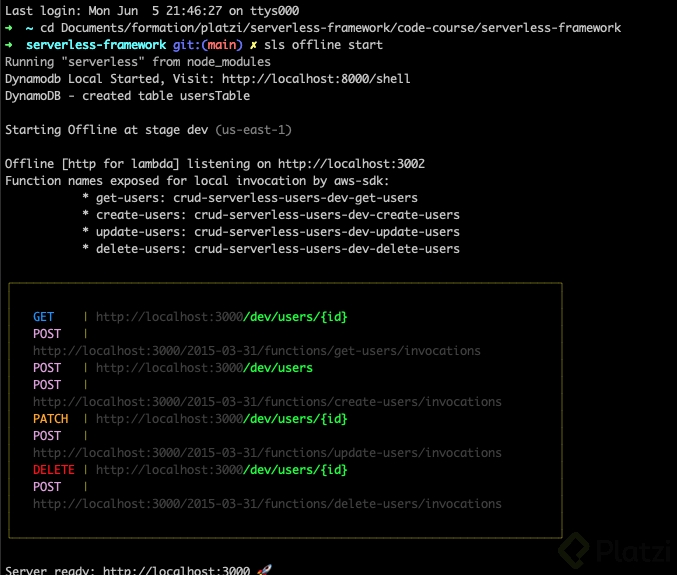
Task: Click the '(us-east-1)' region text
Action: (x=253, y=130)
